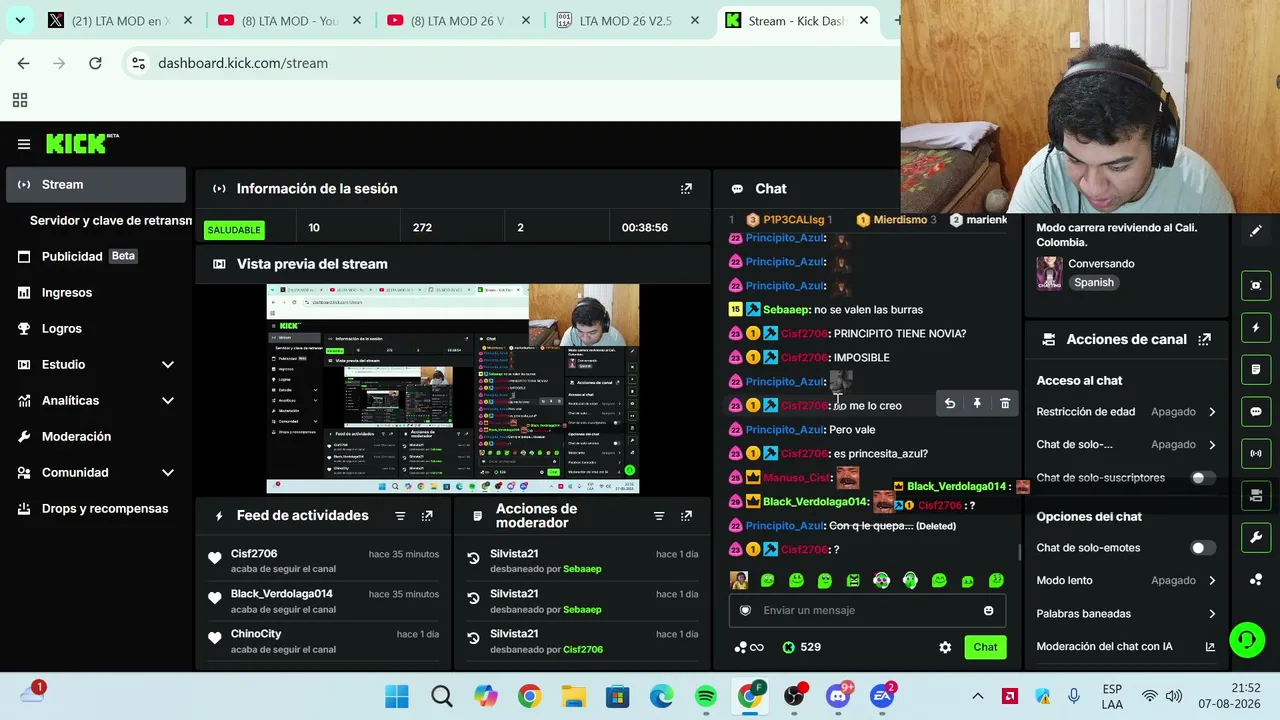Toggle Chat de solo-suscriptores switch

coord(1203,478)
